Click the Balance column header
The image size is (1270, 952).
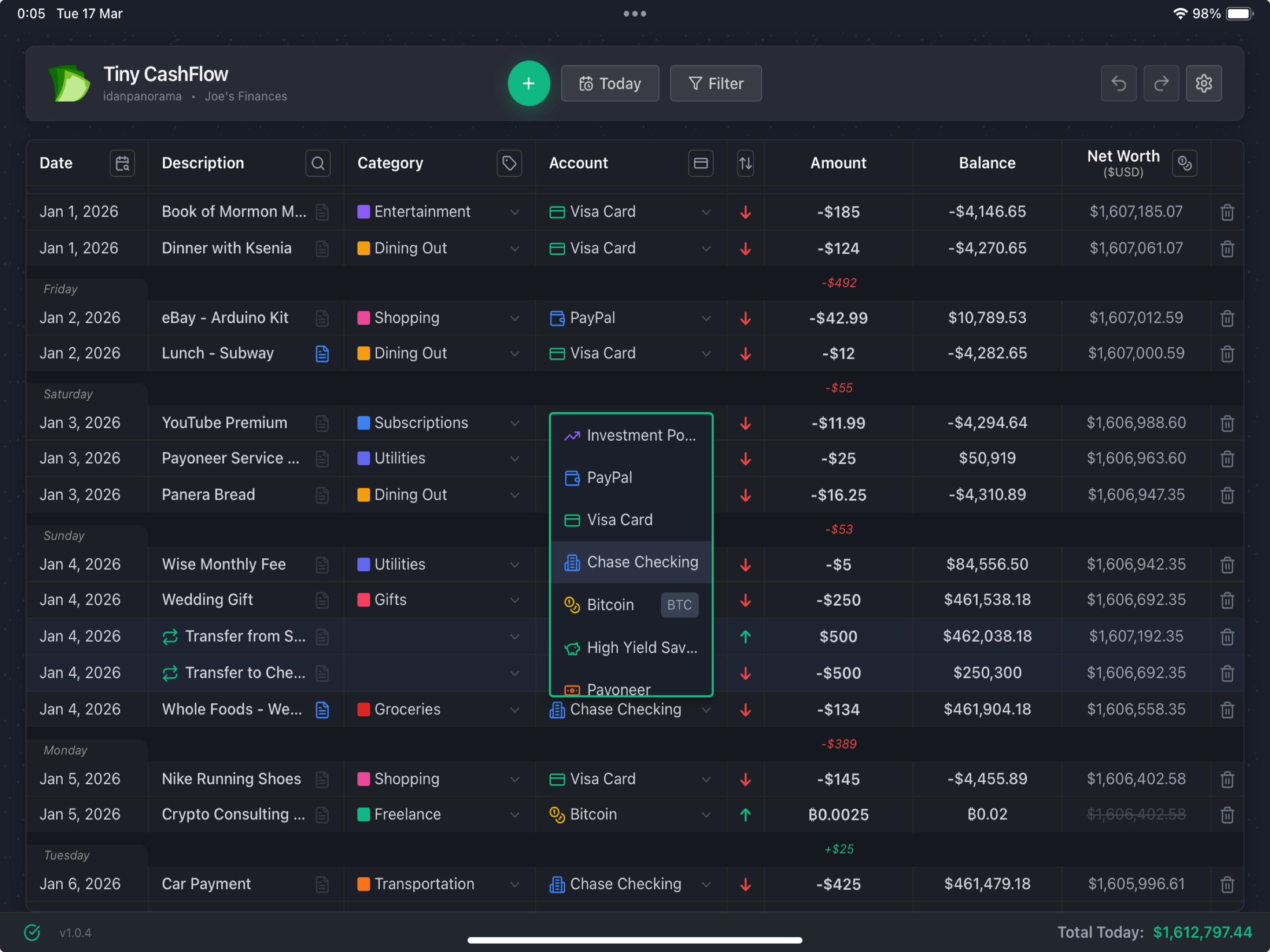tap(986, 163)
